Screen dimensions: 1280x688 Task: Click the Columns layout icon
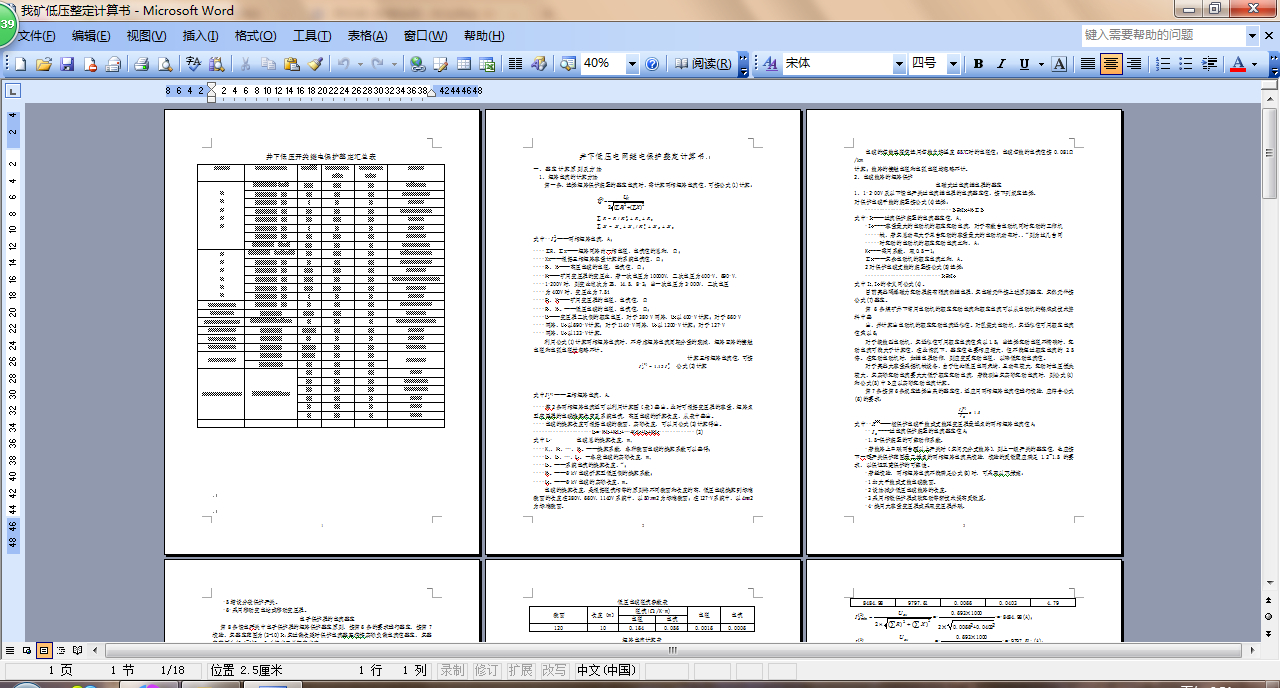(x=515, y=64)
